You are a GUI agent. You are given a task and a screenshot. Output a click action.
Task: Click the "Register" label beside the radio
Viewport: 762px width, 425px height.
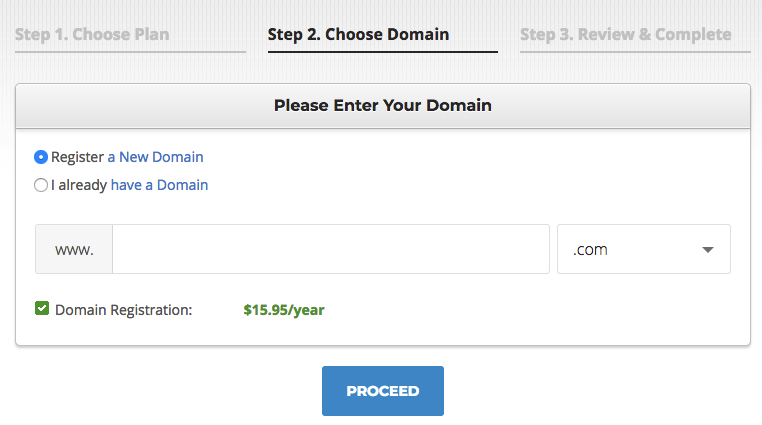[x=77, y=157]
